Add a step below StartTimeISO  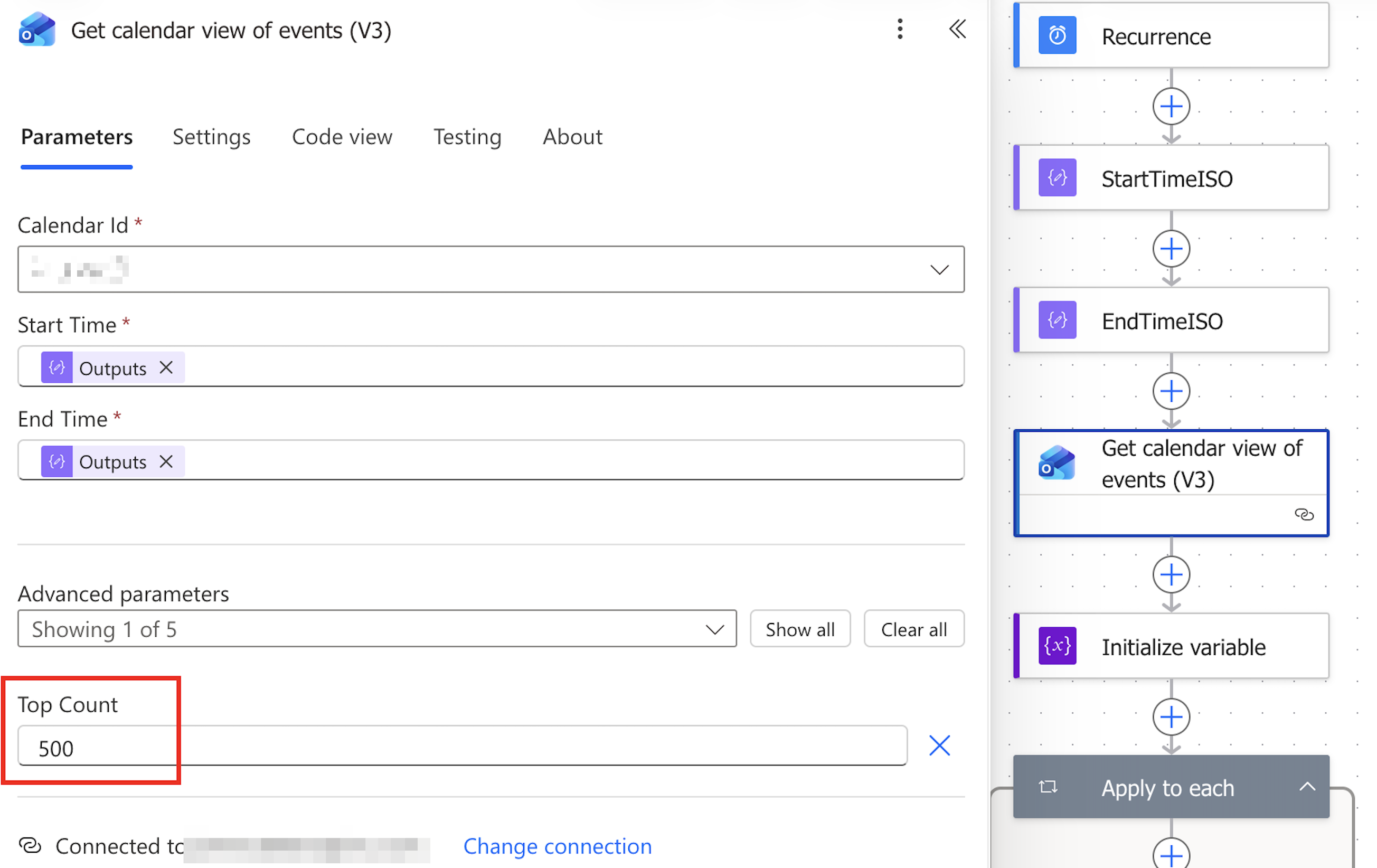click(x=1171, y=249)
